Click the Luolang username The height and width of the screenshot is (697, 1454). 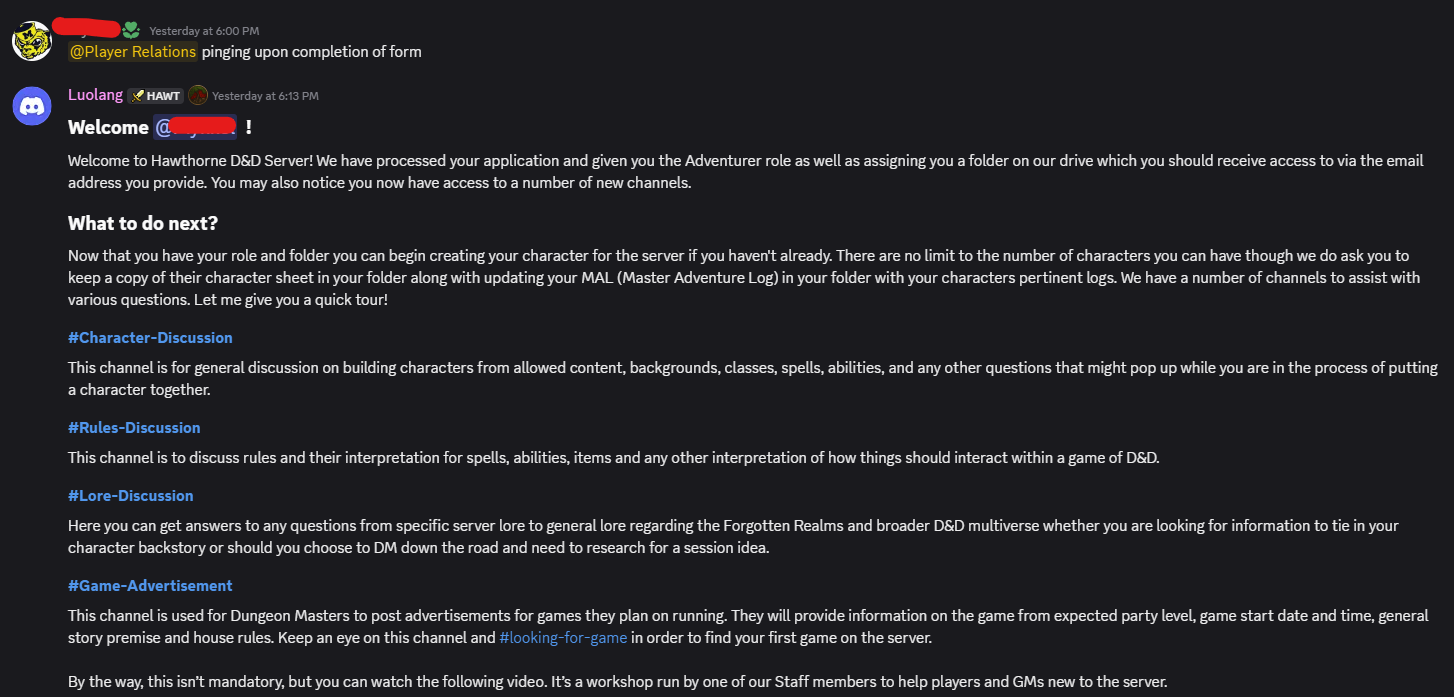[x=95, y=95]
